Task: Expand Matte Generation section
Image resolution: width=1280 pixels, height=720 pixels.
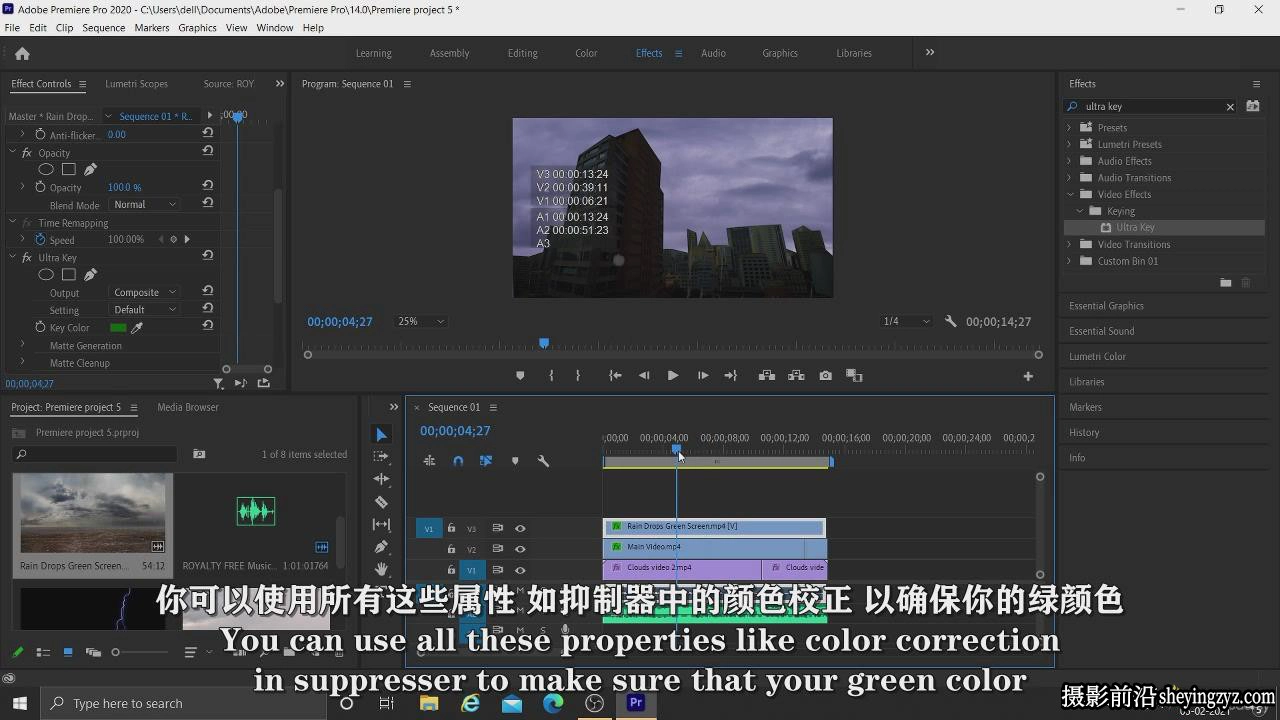Action: [22, 345]
